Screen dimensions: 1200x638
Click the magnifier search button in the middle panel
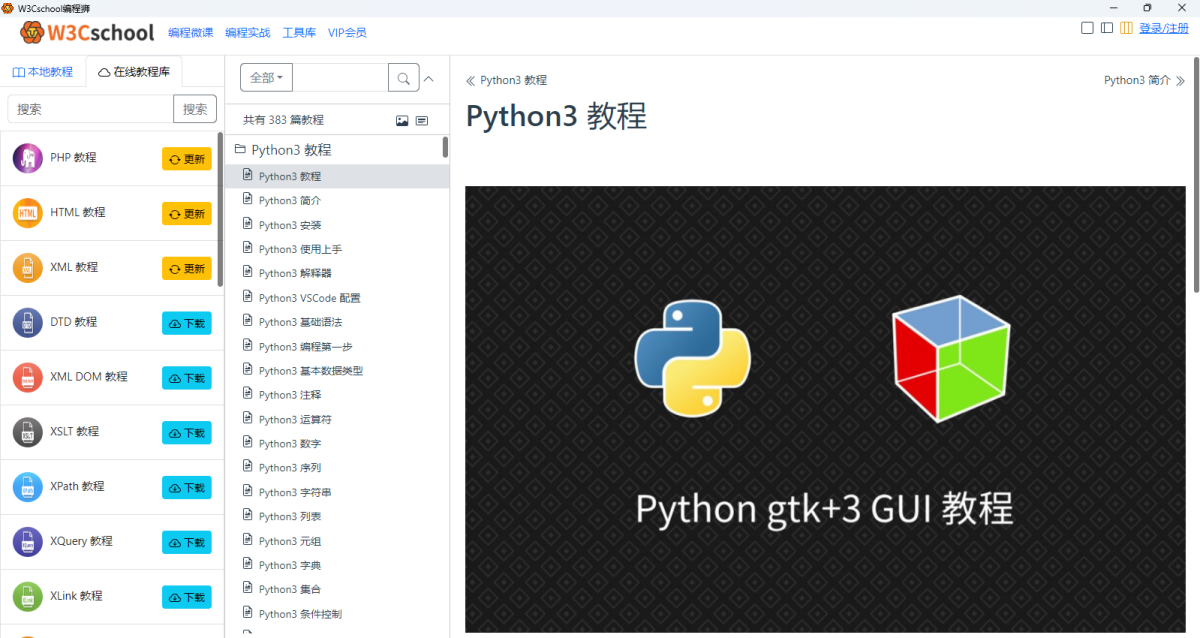tap(403, 78)
